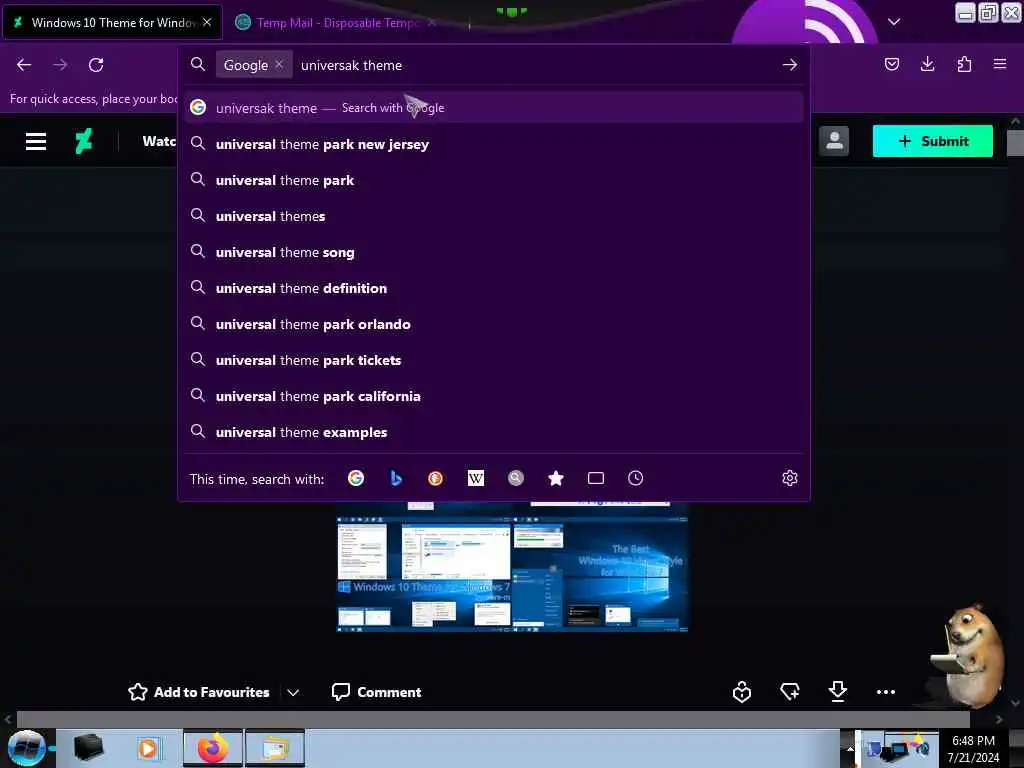
Task: Click the Go arrow in address bar
Action: click(790, 65)
